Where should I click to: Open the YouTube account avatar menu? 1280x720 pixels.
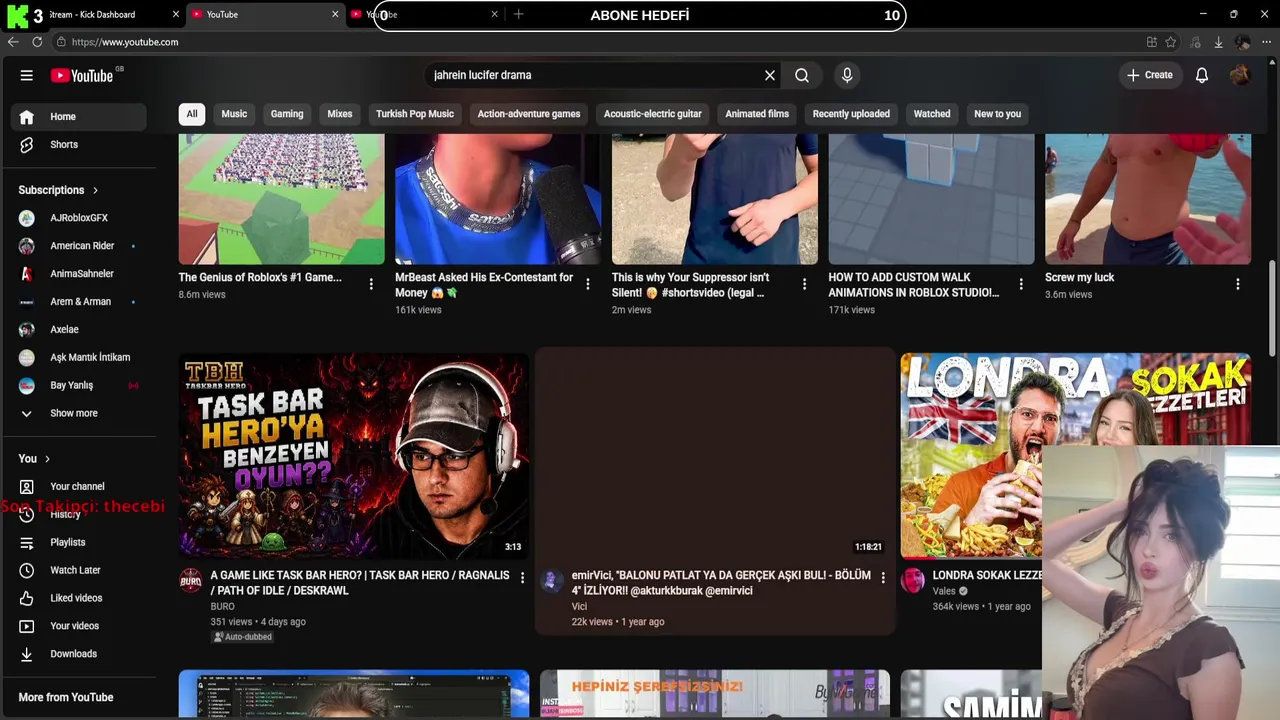(1240, 75)
